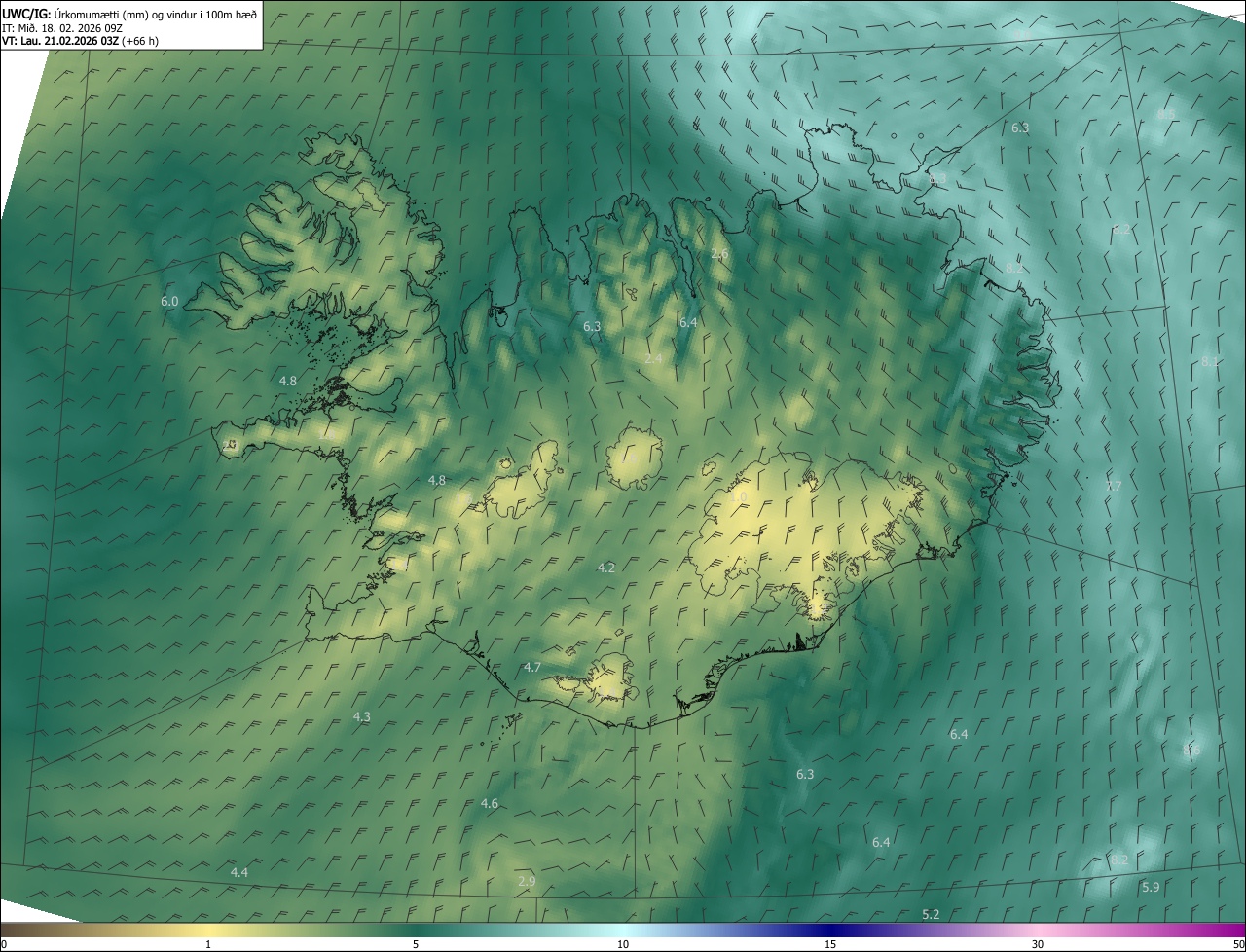Click the '5.9' value label over the sea
Screen dimensions: 1246x952
1151,888
